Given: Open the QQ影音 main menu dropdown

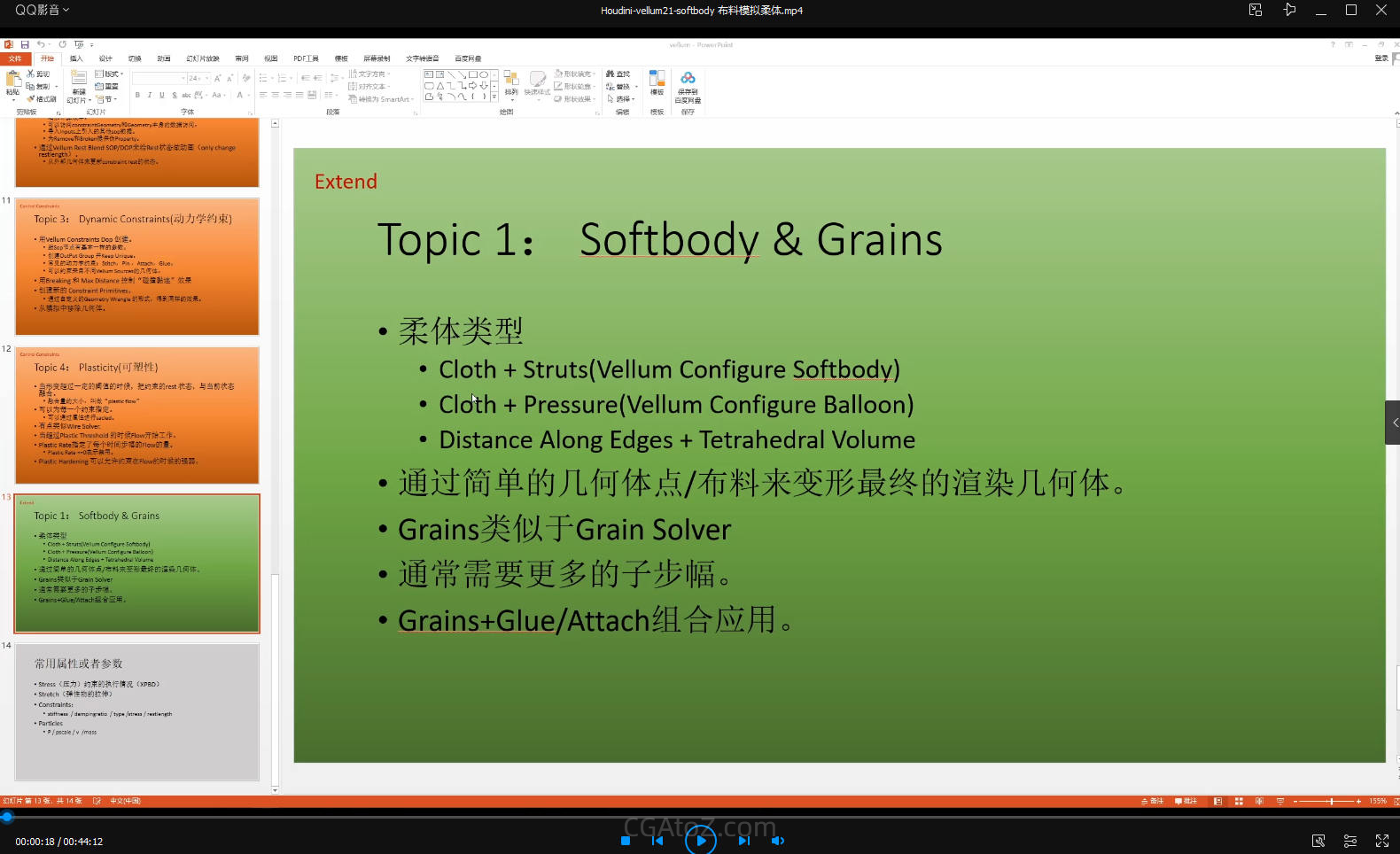Looking at the screenshot, I should [x=42, y=10].
